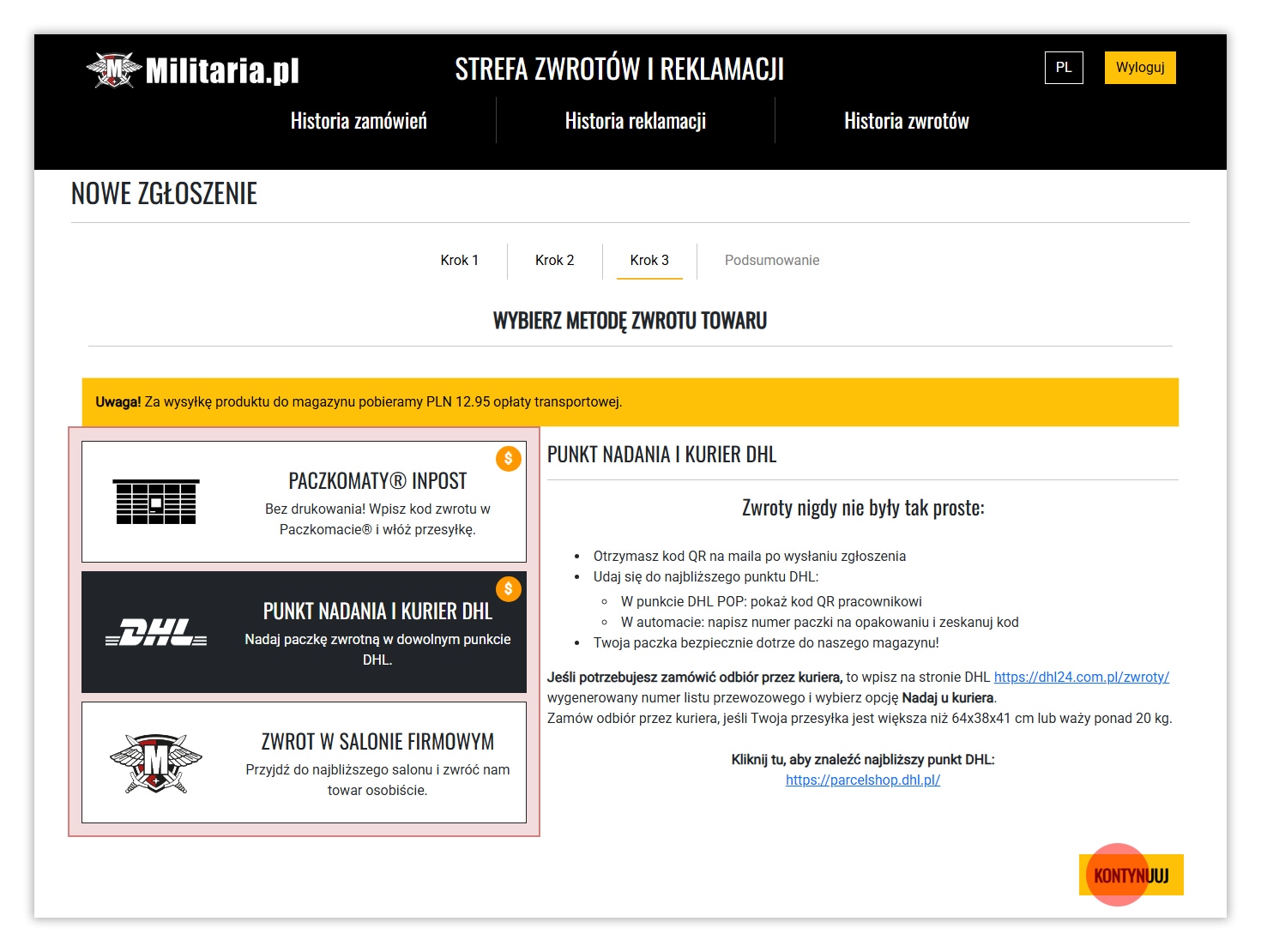Click the Militaria shop emblem icon
This screenshot has height=952, width=1261.
pyautogui.click(x=156, y=762)
